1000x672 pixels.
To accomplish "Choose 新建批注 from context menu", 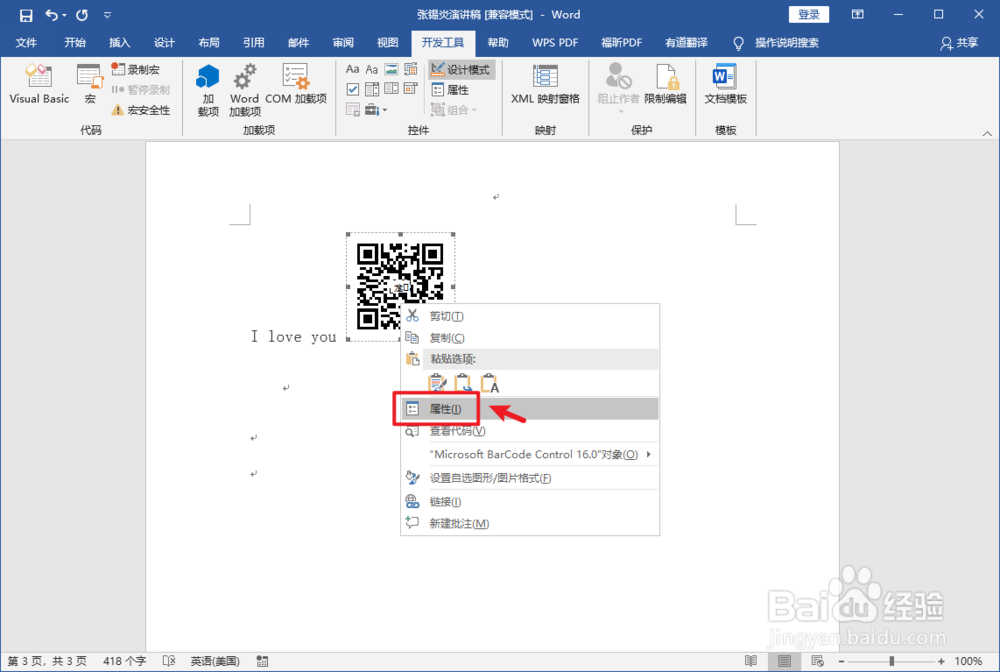I will point(530,523).
